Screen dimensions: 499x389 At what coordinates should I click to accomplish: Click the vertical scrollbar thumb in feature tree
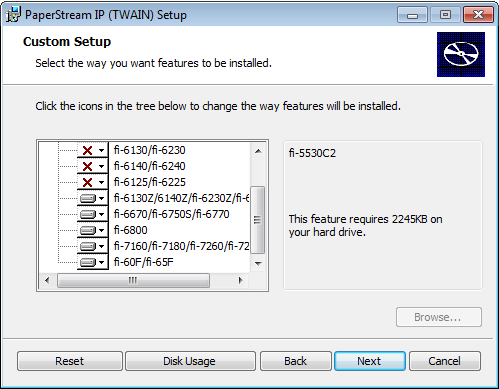click(x=258, y=220)
